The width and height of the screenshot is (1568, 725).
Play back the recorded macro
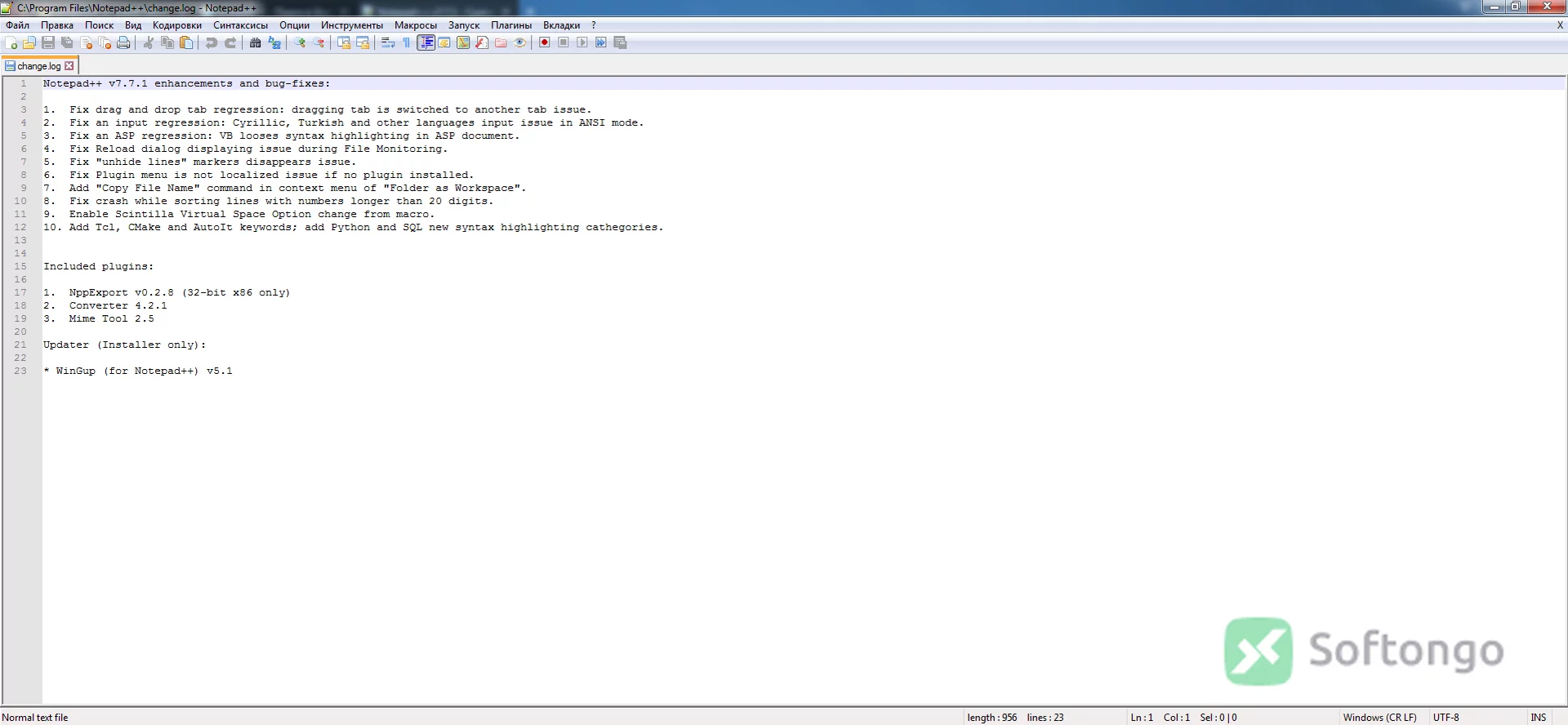582,42
